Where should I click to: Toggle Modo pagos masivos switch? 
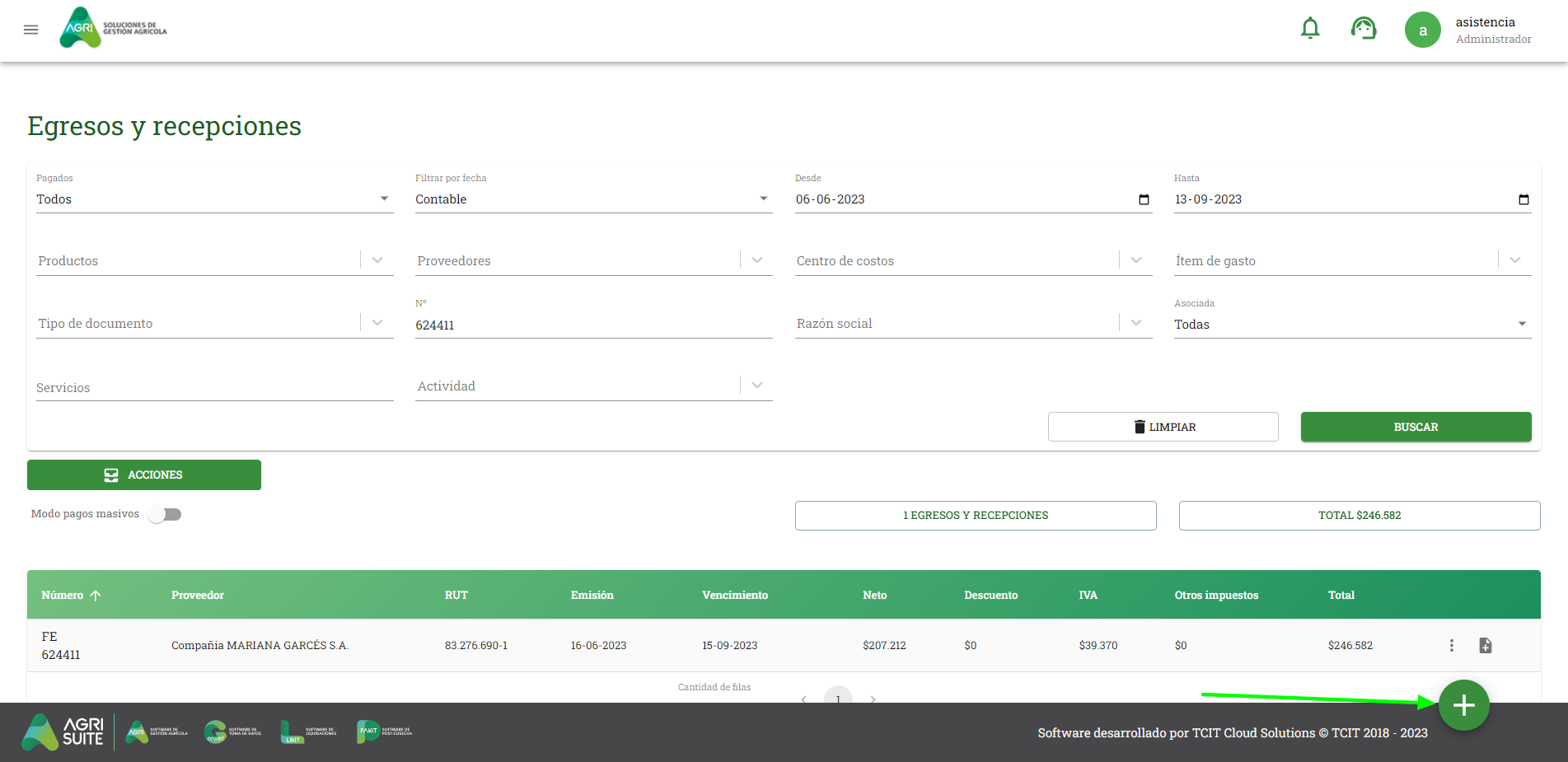[x=164, y=514]
